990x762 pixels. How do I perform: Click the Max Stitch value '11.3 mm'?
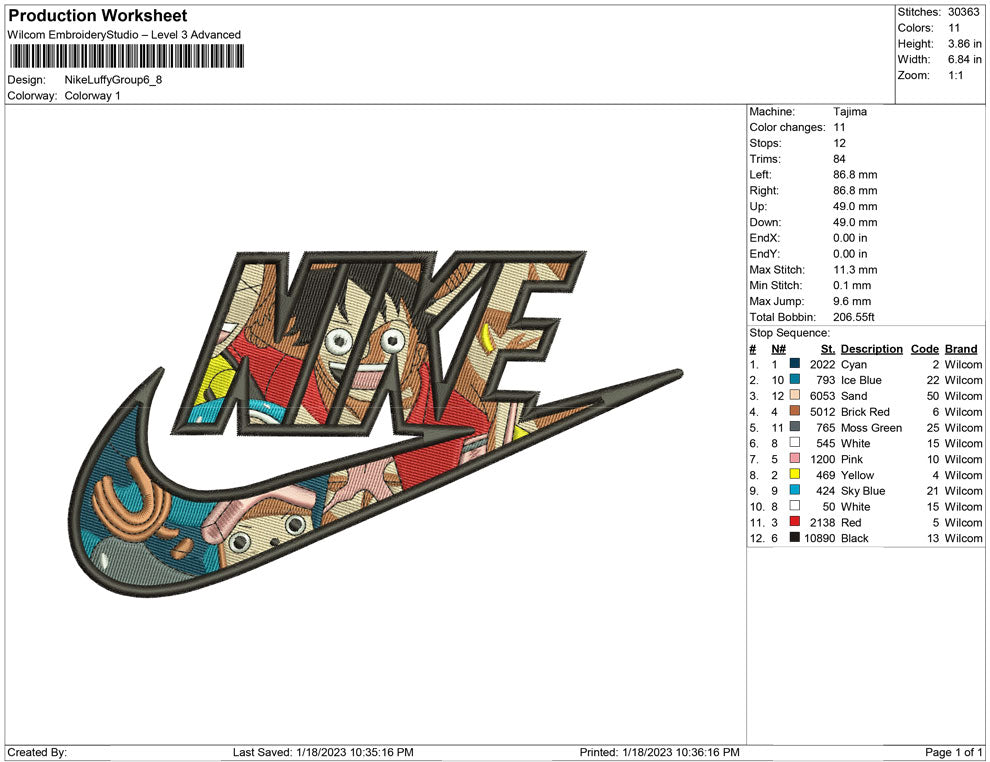pos(855,270)
